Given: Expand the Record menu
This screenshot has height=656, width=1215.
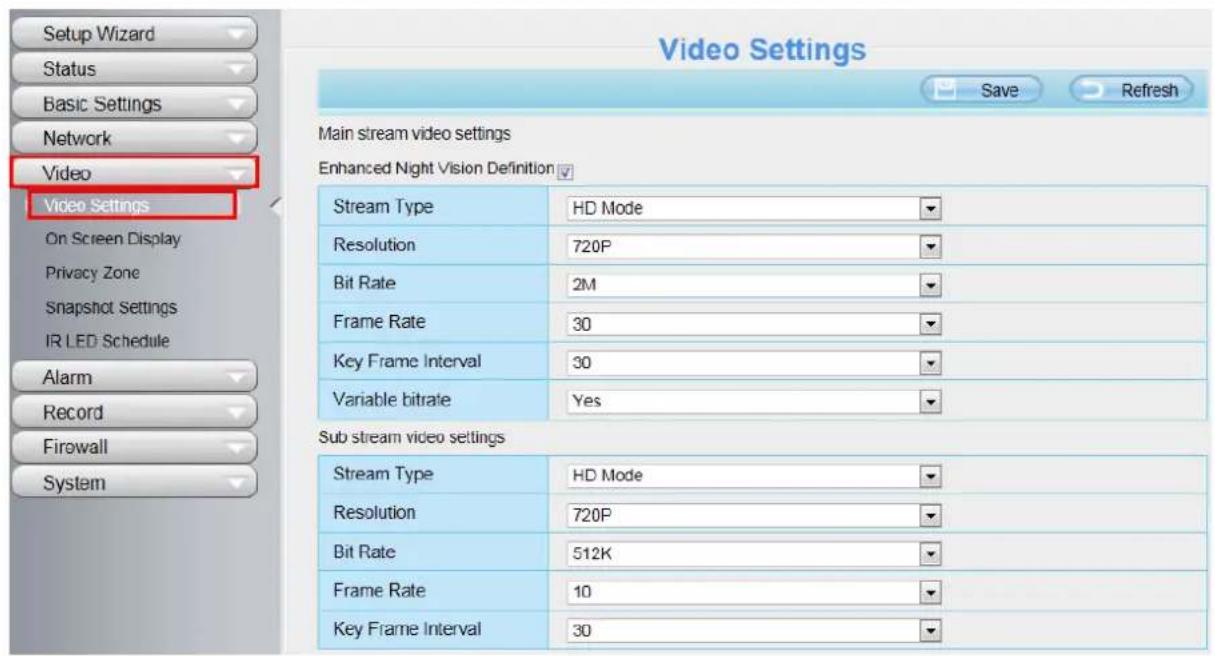Looking at the screenshot, I should coord(135,412).
